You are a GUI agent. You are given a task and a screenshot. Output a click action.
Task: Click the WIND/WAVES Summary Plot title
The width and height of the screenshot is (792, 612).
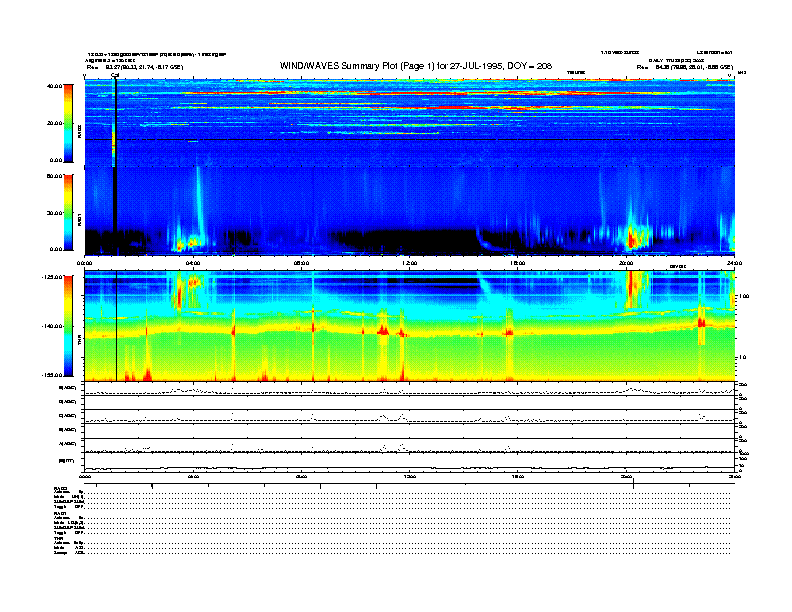tap(416, 66)
